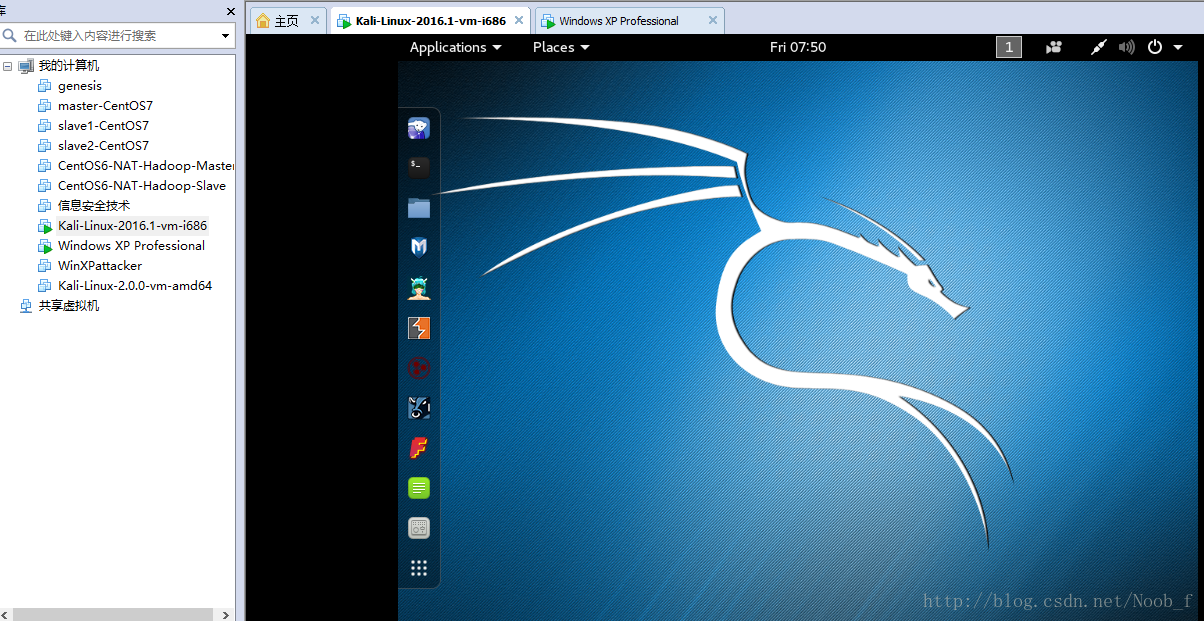Select slave1-CentOS7 in the library
The width and height of the screenshot is (1204, 621).
pos(103,126)
